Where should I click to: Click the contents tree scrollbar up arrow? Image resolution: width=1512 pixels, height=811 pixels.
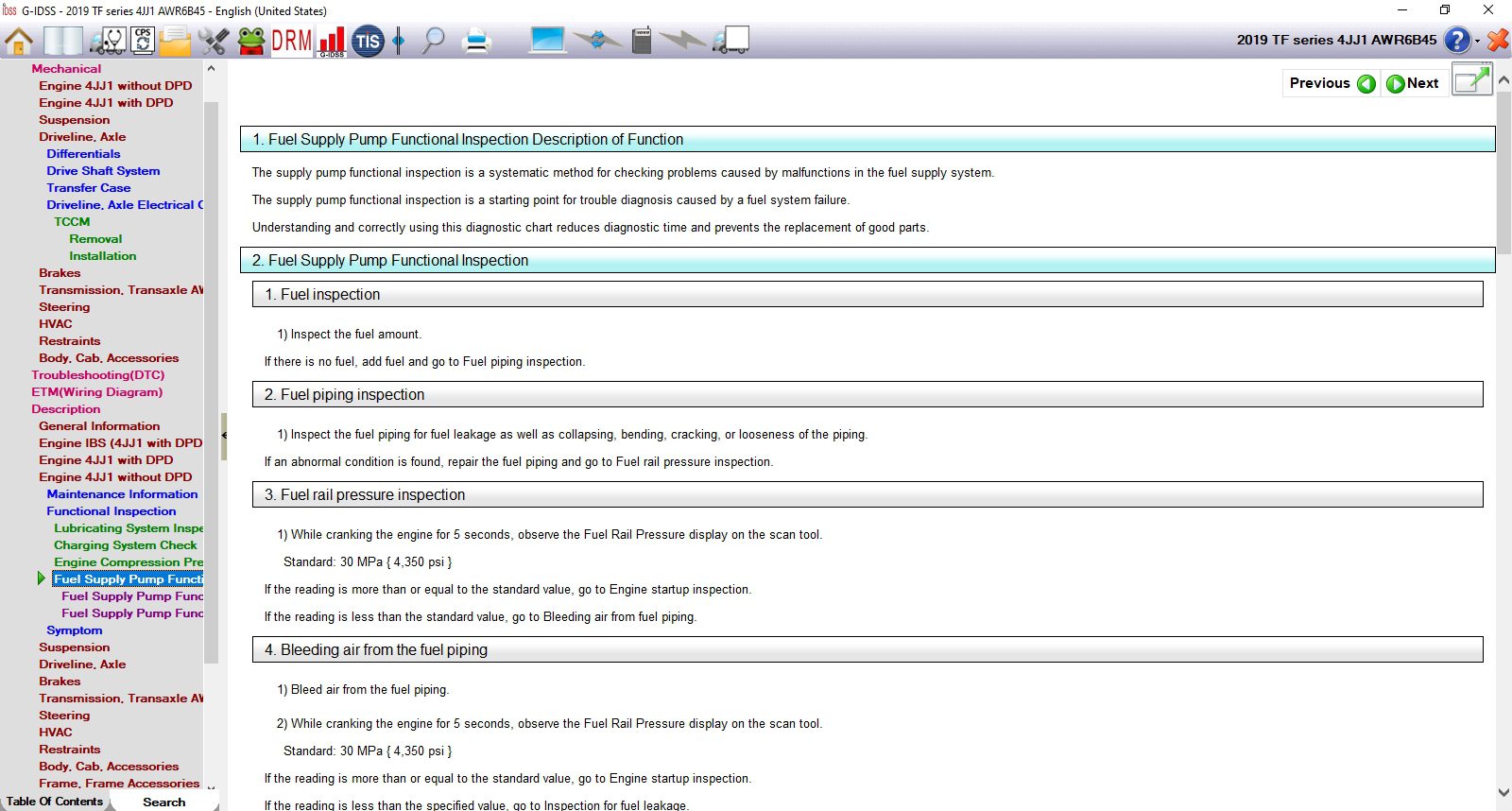(211, 68)
